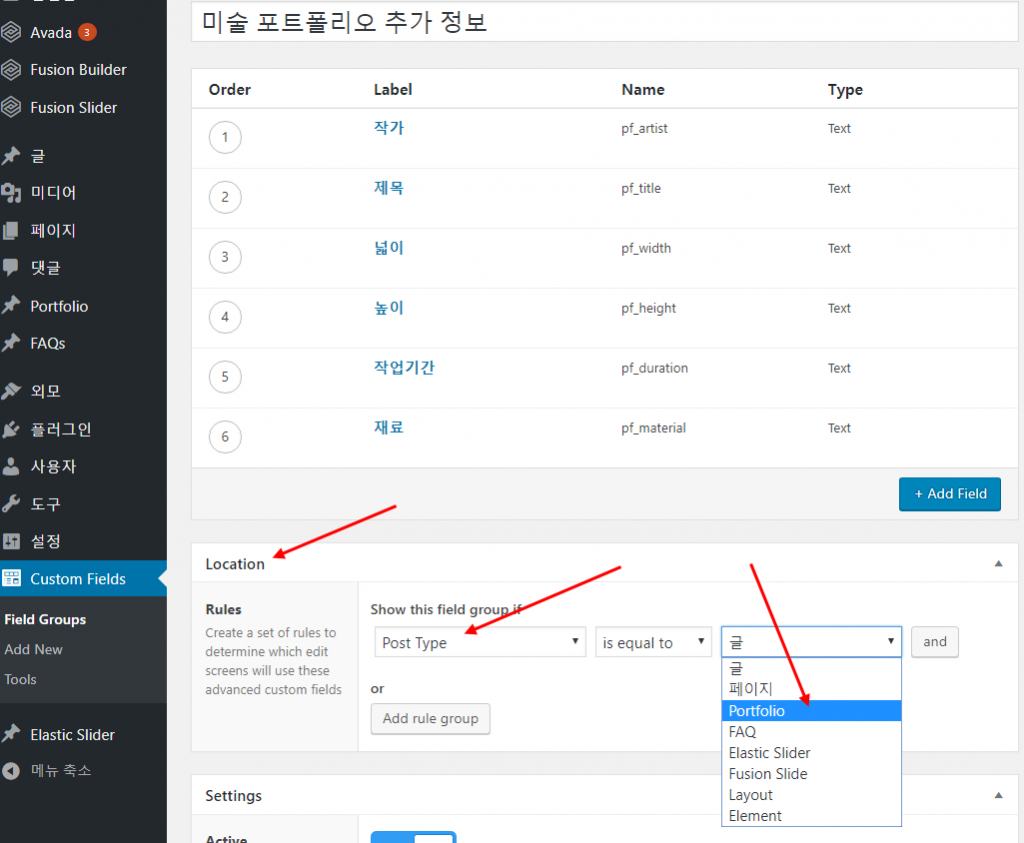The image size is (1024, 843).
Task: Click the Add rule group button
Action: [430, 719]
